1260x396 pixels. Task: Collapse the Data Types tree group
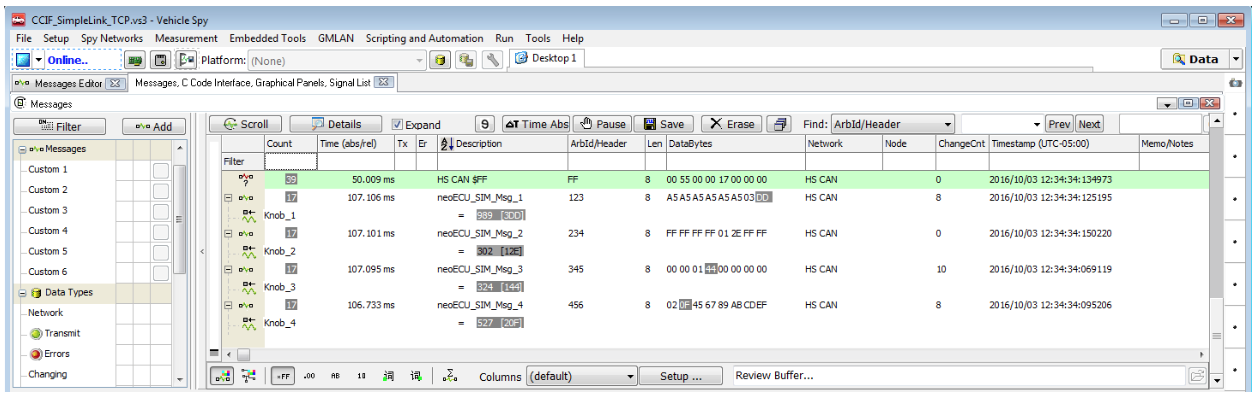click(23, 293)
